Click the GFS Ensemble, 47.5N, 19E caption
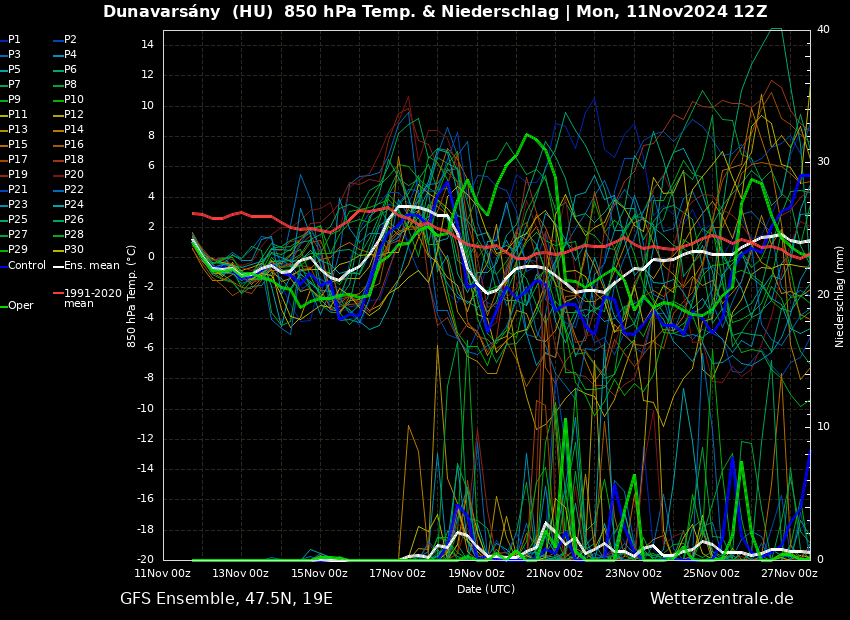Screen dimensions: 850x620 point(226,599)
